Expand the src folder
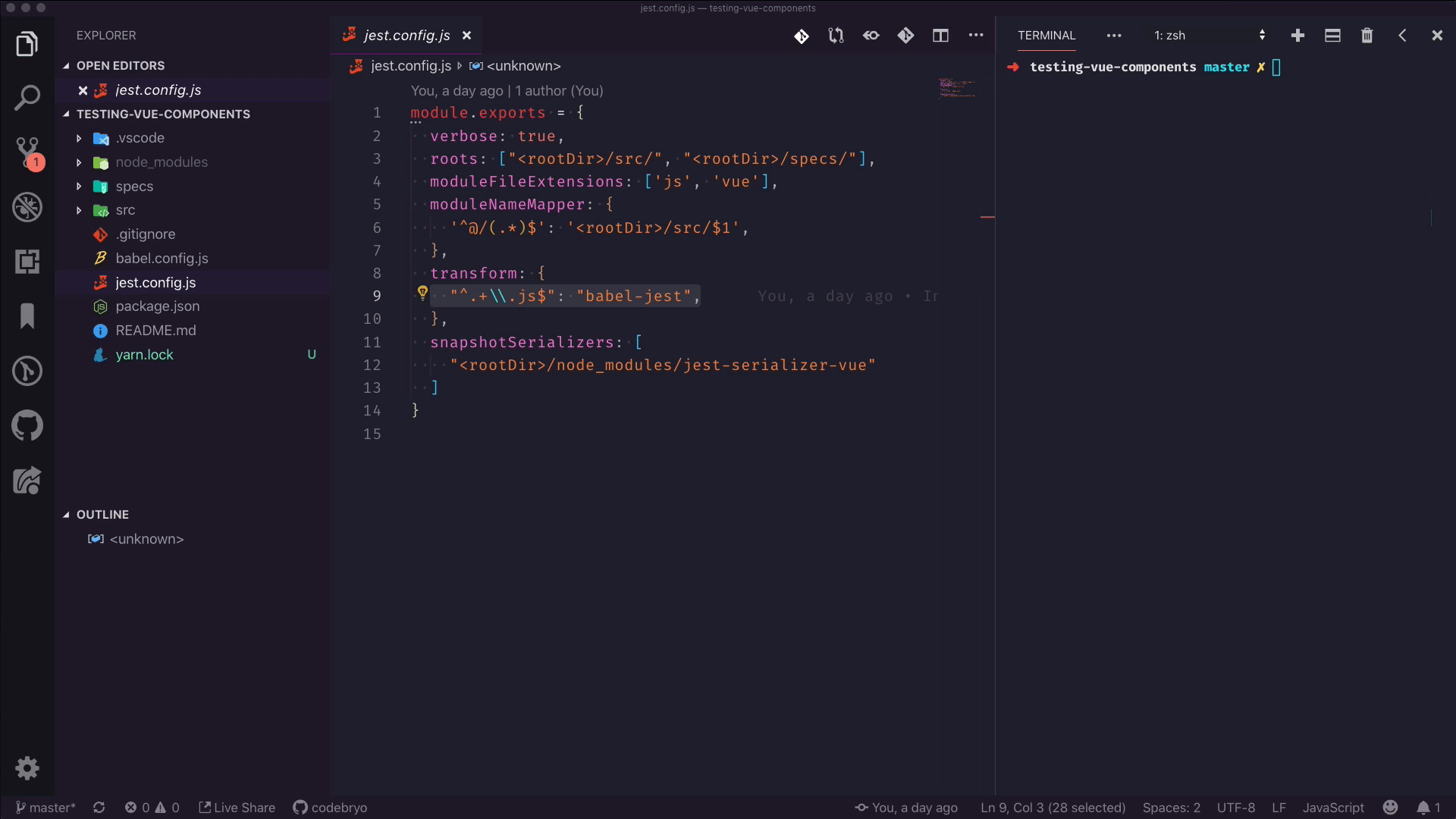The height and width of the screenshot is (819, 1456). (124, 210)
